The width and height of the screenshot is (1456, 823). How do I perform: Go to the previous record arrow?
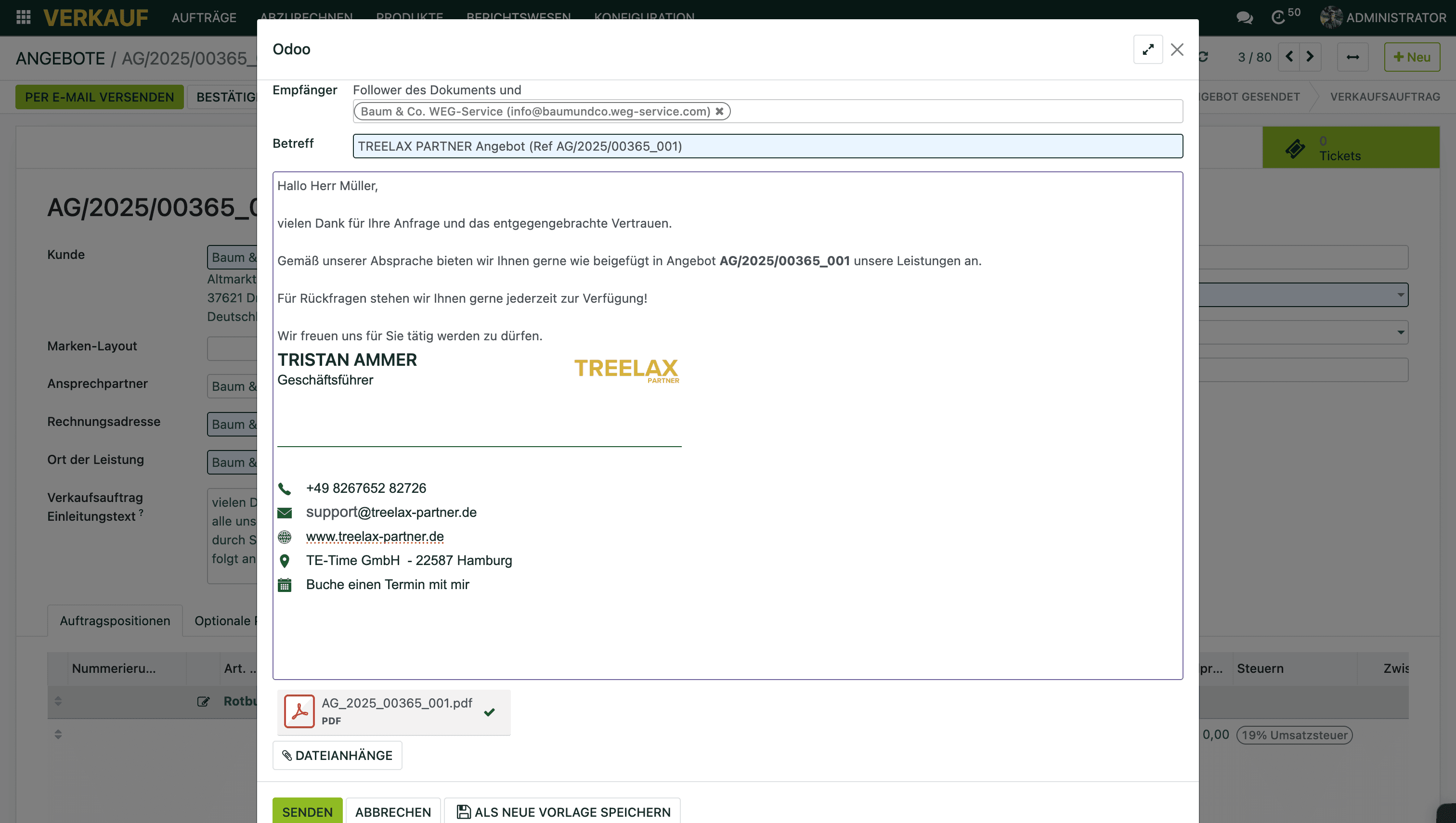tap(1289, 56)
